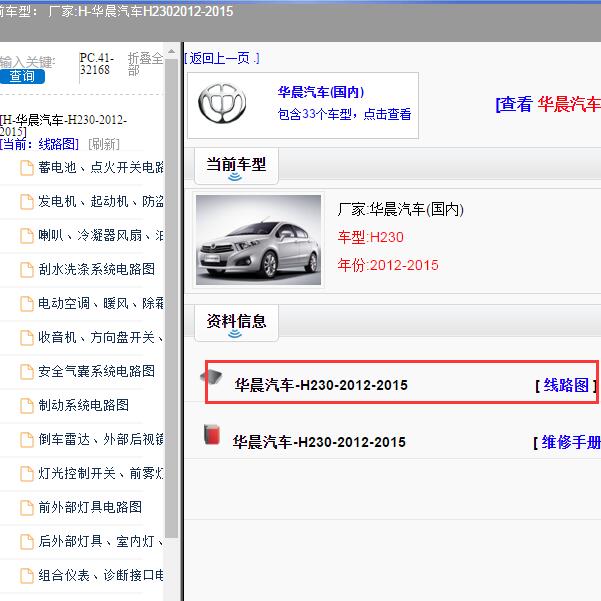
Task: Click the 年份:2012-2015 text
Action: coord(388,265)
